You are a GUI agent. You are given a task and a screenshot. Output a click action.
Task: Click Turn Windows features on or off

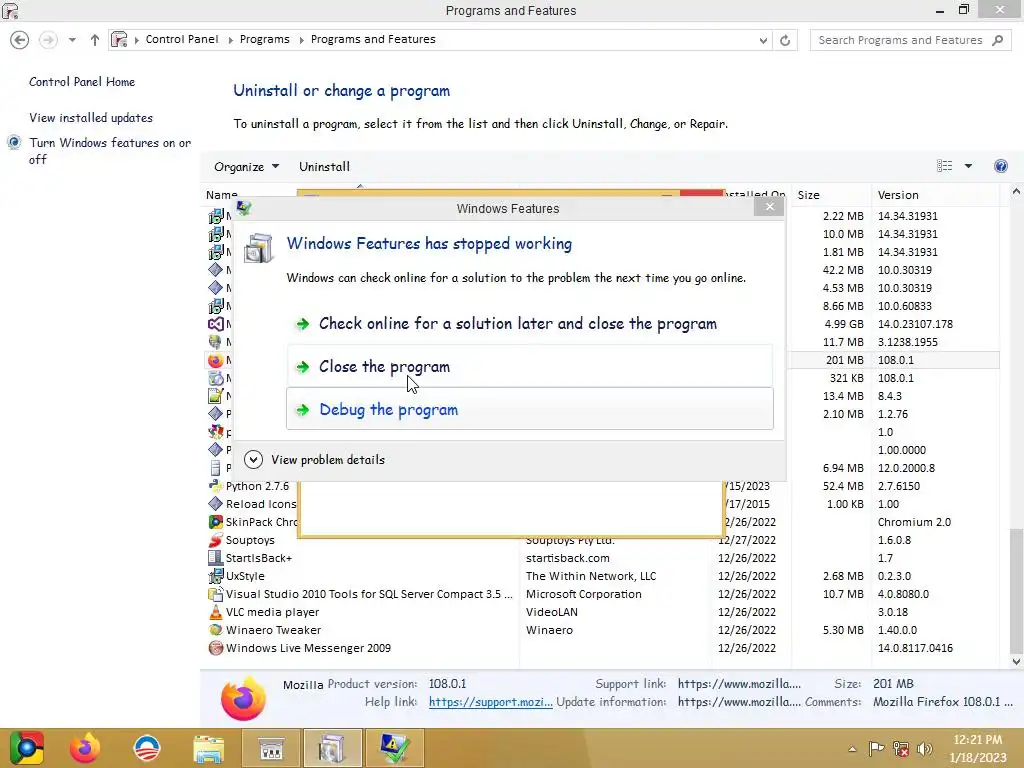click(110, 151)
